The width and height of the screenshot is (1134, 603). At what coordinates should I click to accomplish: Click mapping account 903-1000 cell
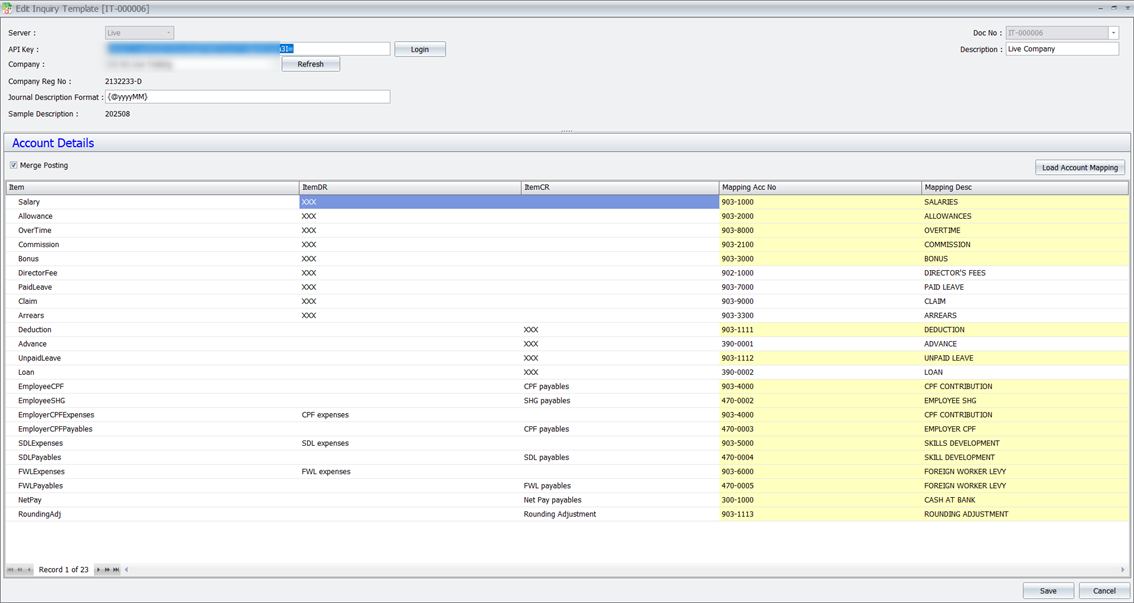tap(820, 202)
